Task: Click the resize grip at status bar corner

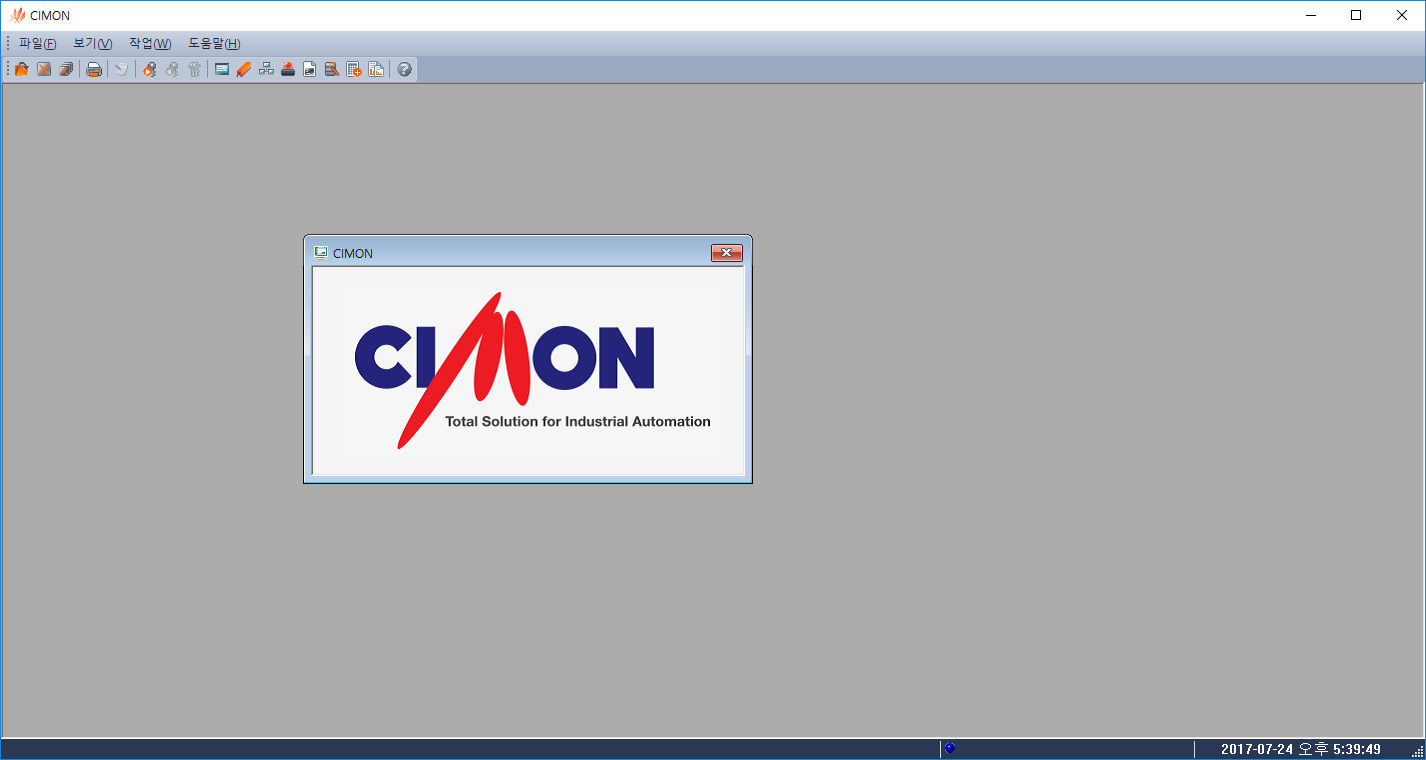Action: 1418,752
